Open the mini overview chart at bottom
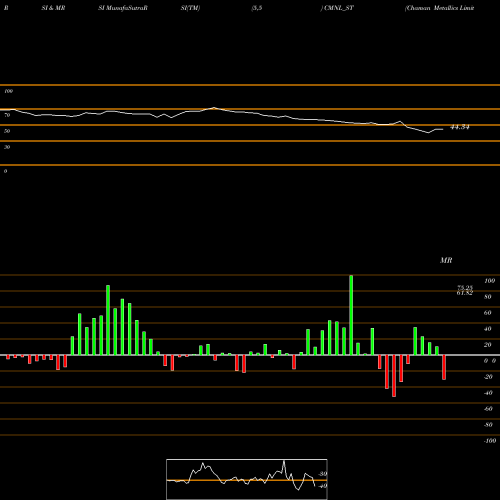 tap(247, 479)
